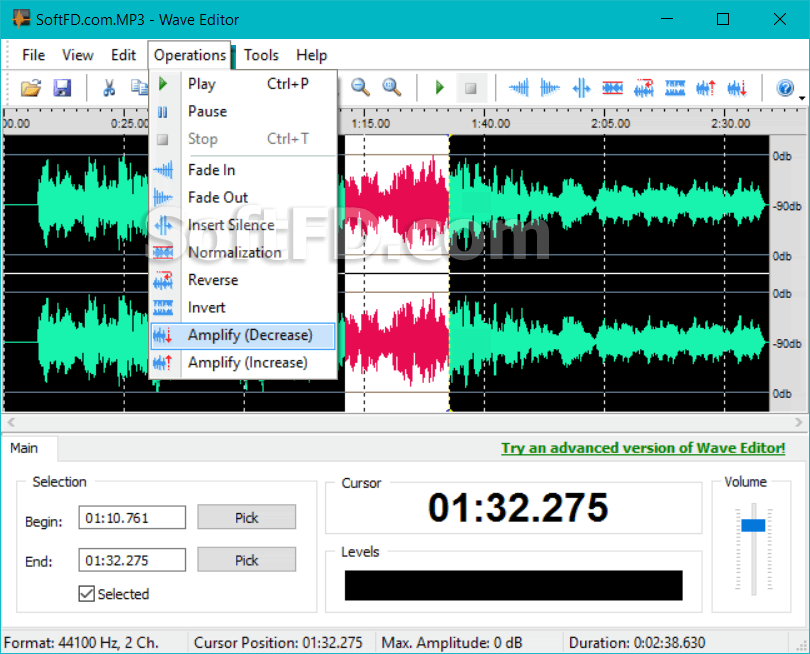Click the Fade Out toolbar icon
The image size is (810, 654).
pyautogui.click(x=550, y=88)
